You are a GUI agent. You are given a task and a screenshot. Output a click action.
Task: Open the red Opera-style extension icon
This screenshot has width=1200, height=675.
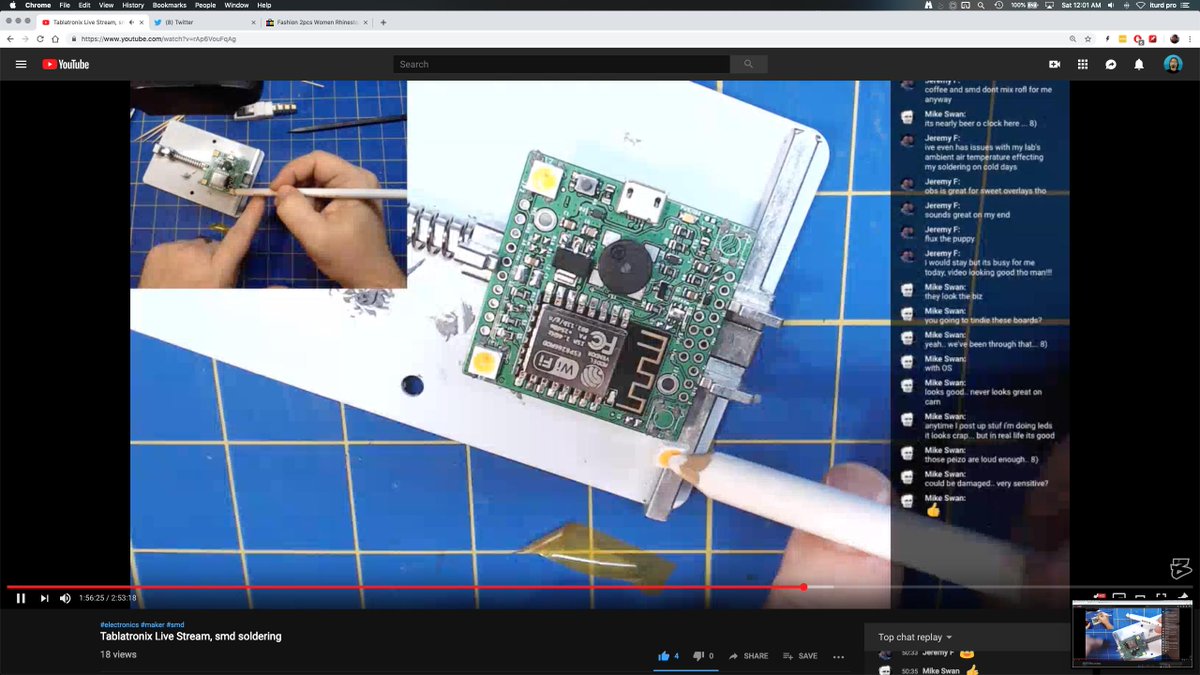tap(1138, 39)
